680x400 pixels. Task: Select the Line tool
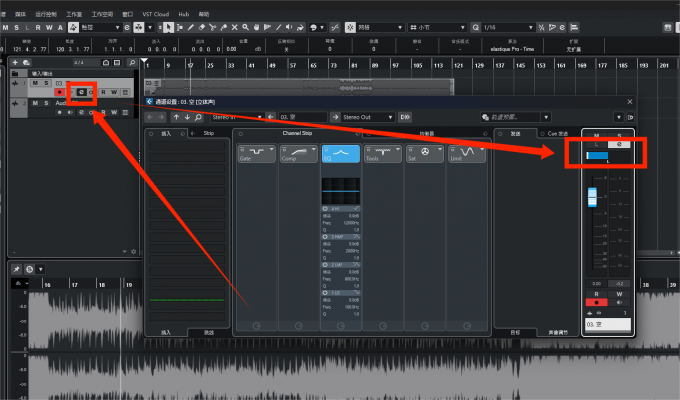[278, 27]
